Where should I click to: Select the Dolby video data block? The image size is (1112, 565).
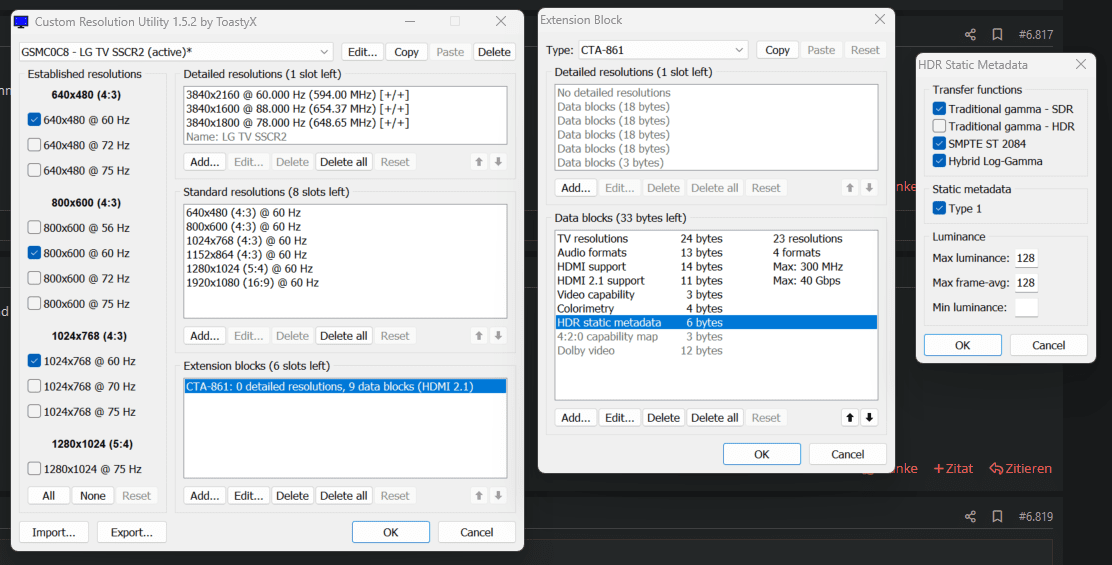point(716,351)
